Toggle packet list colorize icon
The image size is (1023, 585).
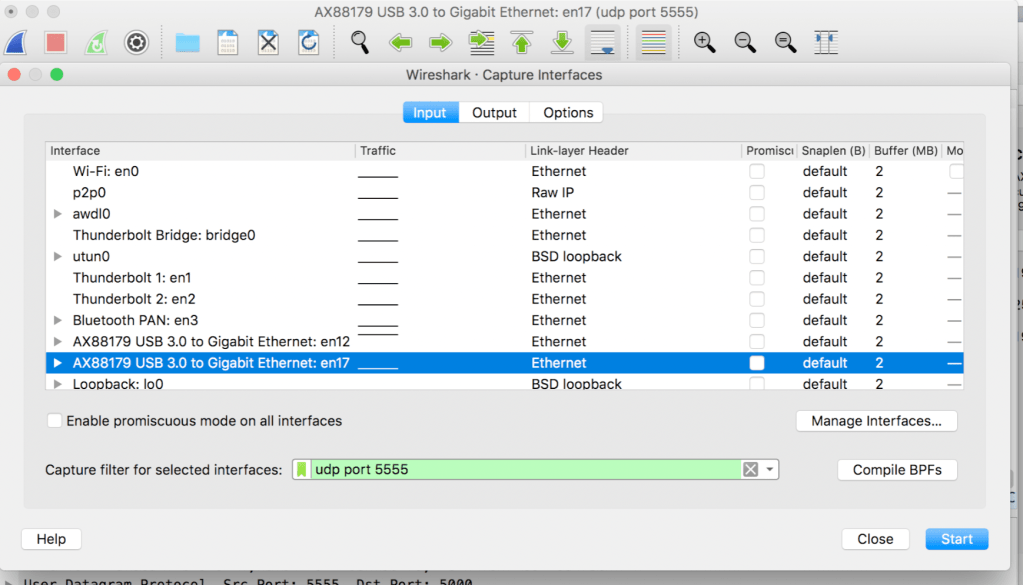click(x=653, y=42)
